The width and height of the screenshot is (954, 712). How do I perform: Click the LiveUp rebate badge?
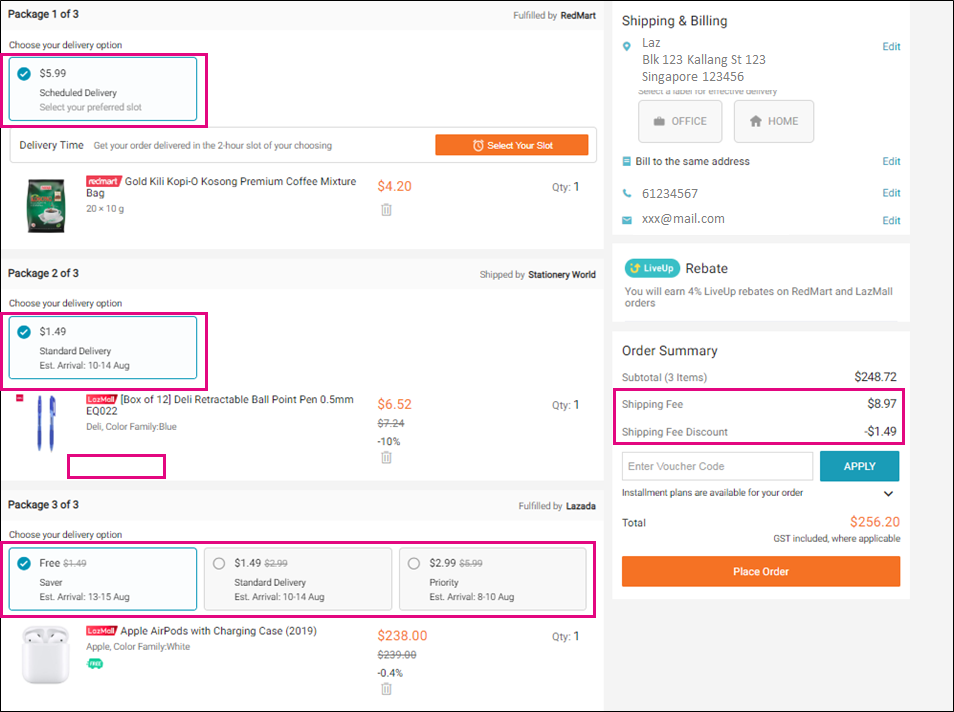[652, 268]
